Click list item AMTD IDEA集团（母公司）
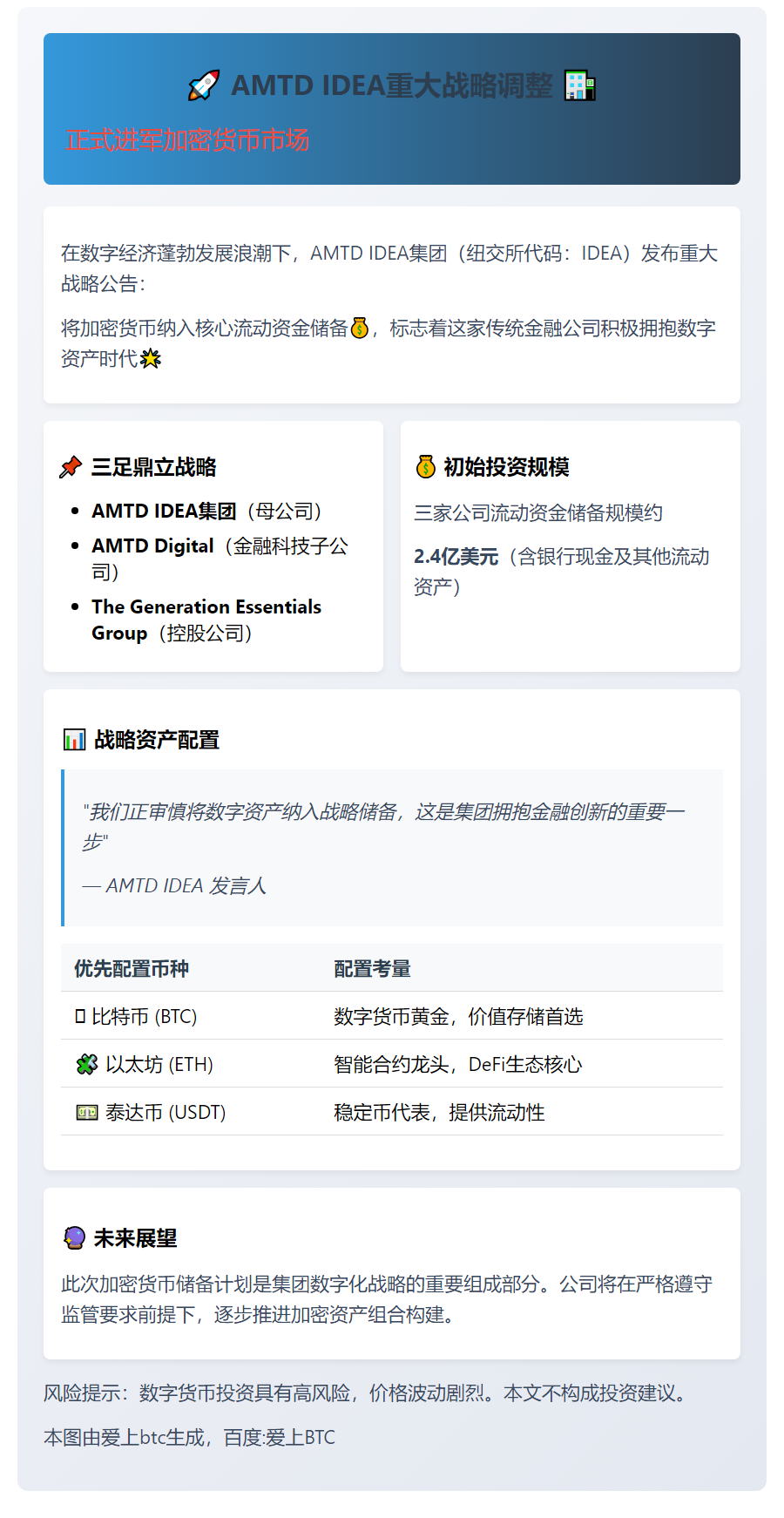This screenshot has height=1518, width=784. pyautogui.click(x=207, y=512)
